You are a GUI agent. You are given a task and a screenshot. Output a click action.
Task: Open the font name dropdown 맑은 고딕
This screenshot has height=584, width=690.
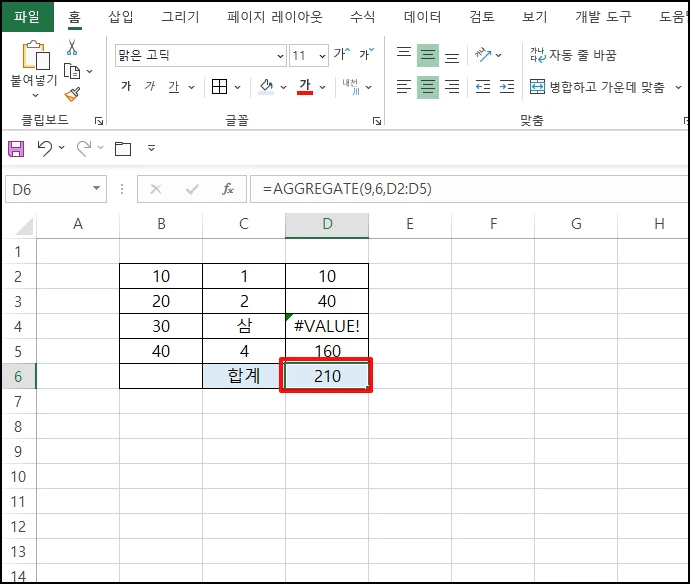click(x=280, y=56)
